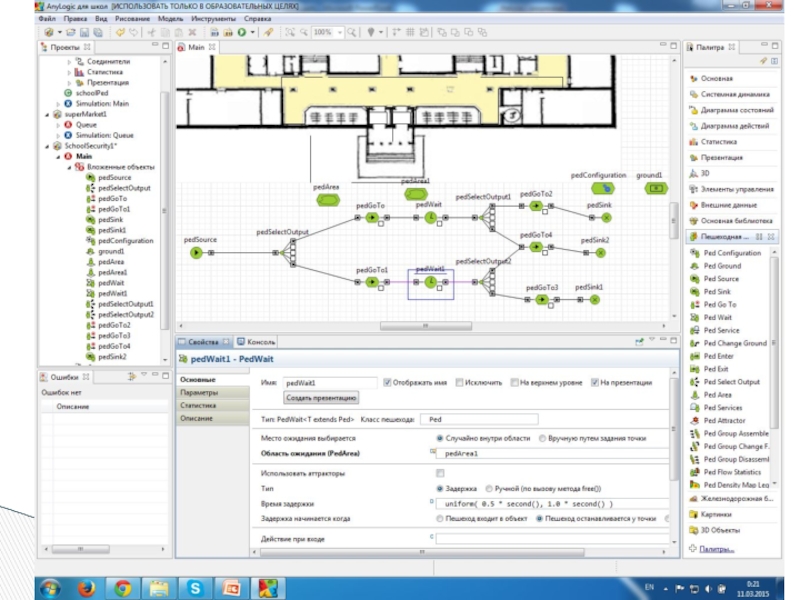Open Firefox from the Windows taskbar
The height and width of the screenshot is (600, 800).
tap(85, 587)
